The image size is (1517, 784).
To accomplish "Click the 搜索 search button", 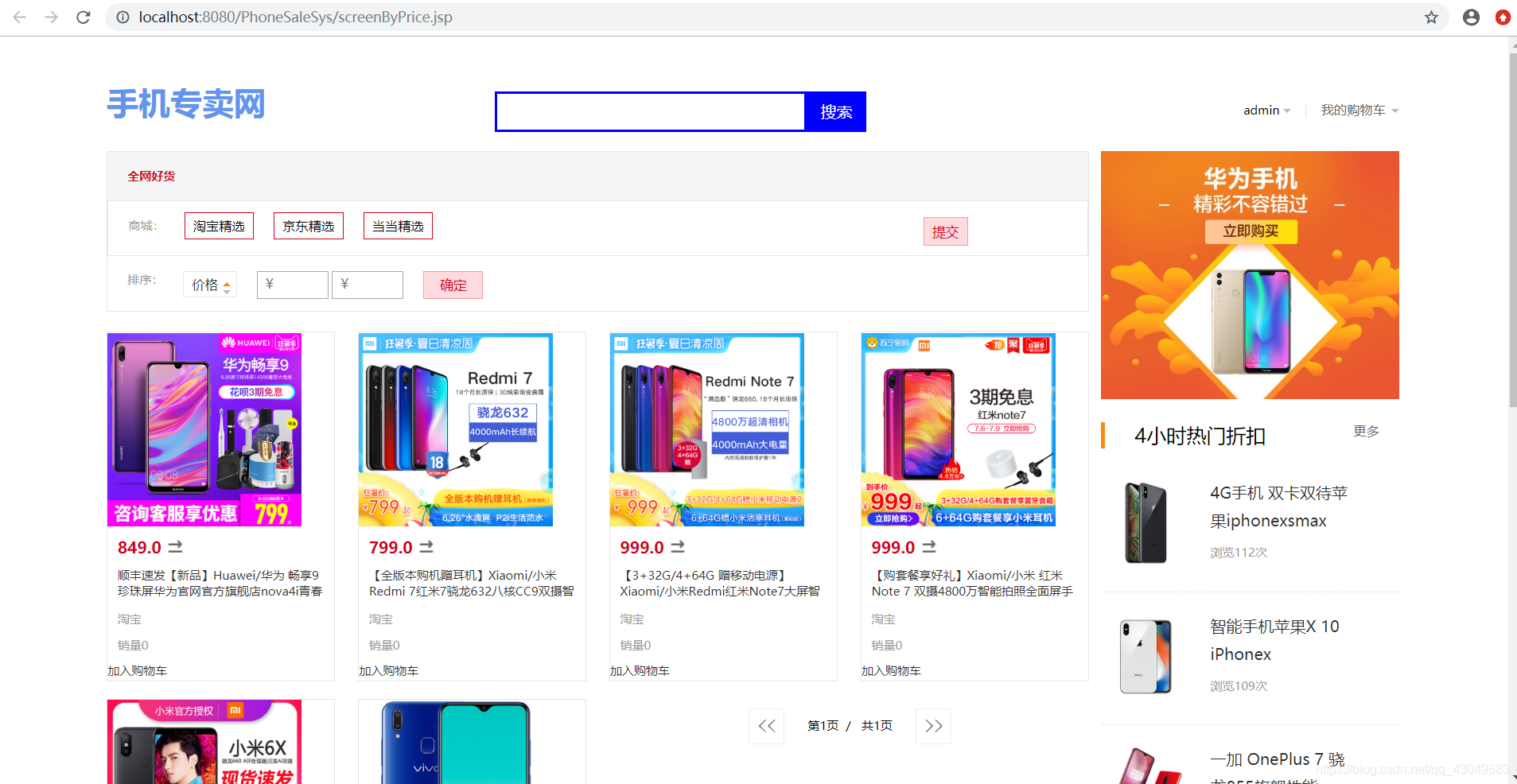I will [835, 111].
